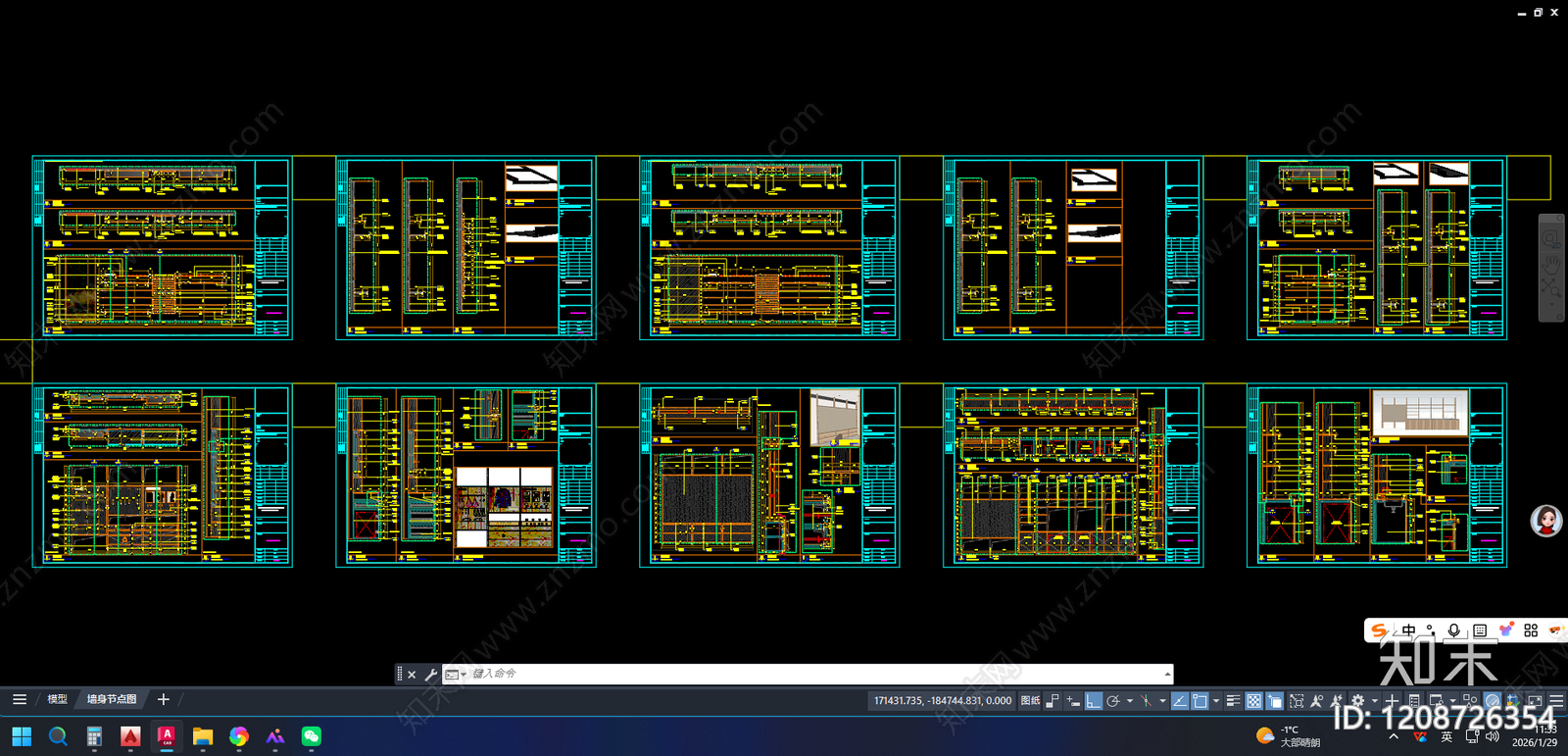The height and width of the screenshot is (756, 1568).
Task: Open the customization menu in status bar
Action: 1556,701
